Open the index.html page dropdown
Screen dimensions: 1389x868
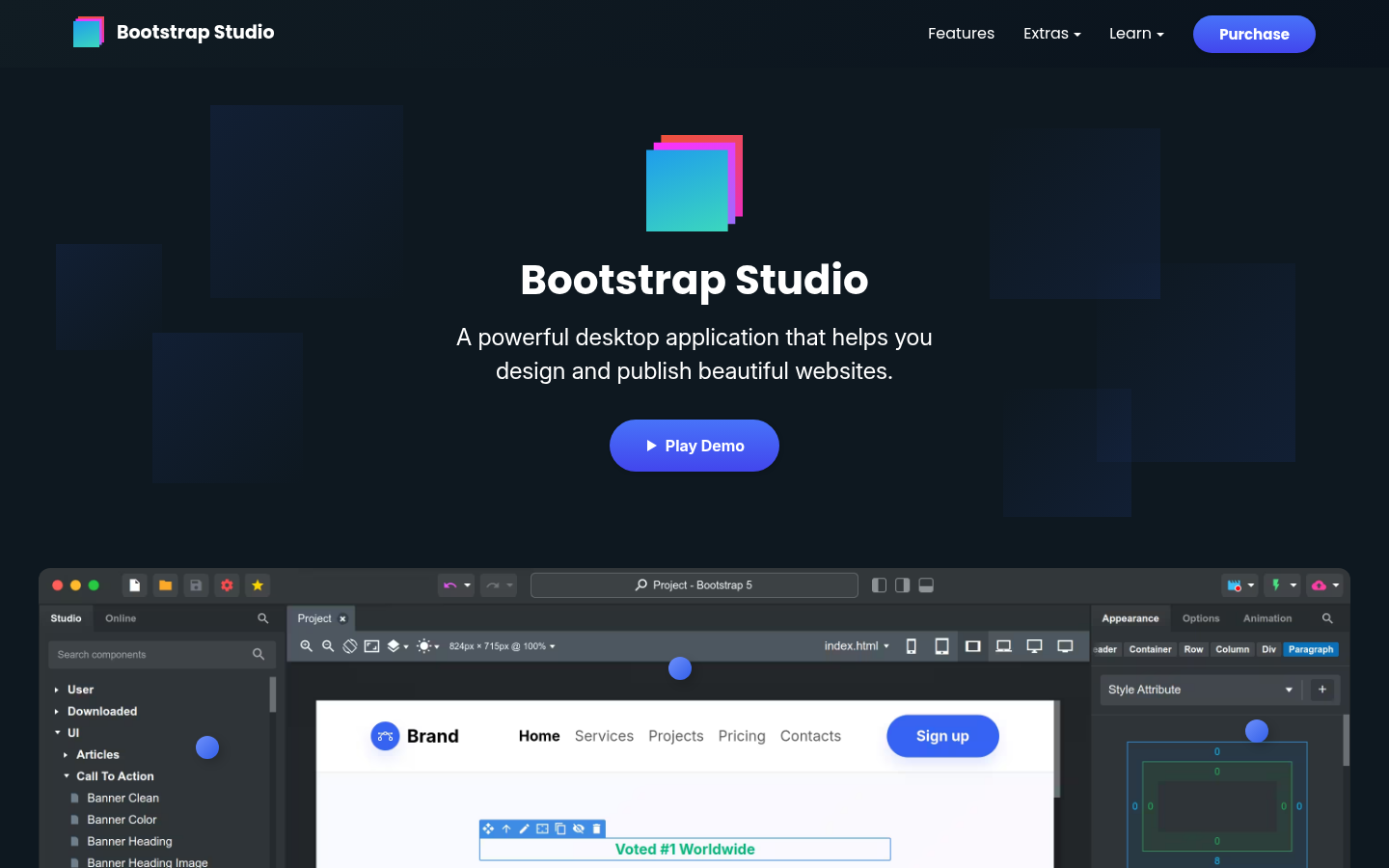pyautogui.click(x=857, y=646)
